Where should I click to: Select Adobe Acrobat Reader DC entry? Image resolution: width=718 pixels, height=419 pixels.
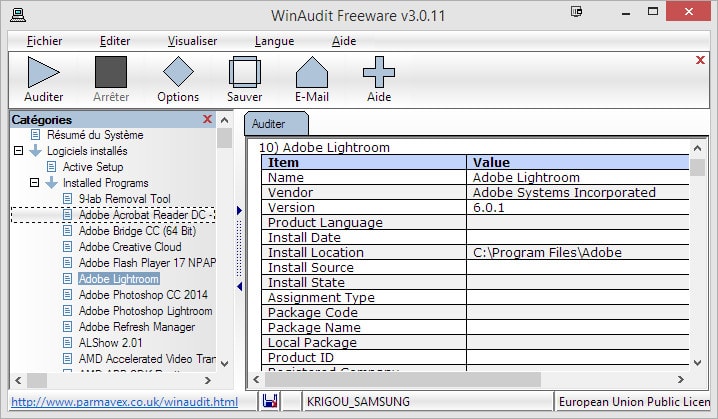click(147, 215)
